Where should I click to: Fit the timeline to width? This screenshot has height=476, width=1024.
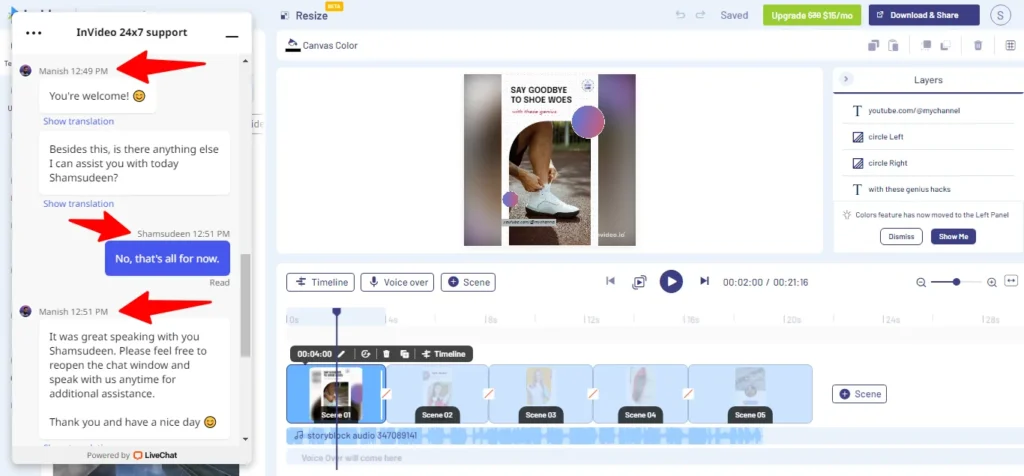coord(1011,281)
